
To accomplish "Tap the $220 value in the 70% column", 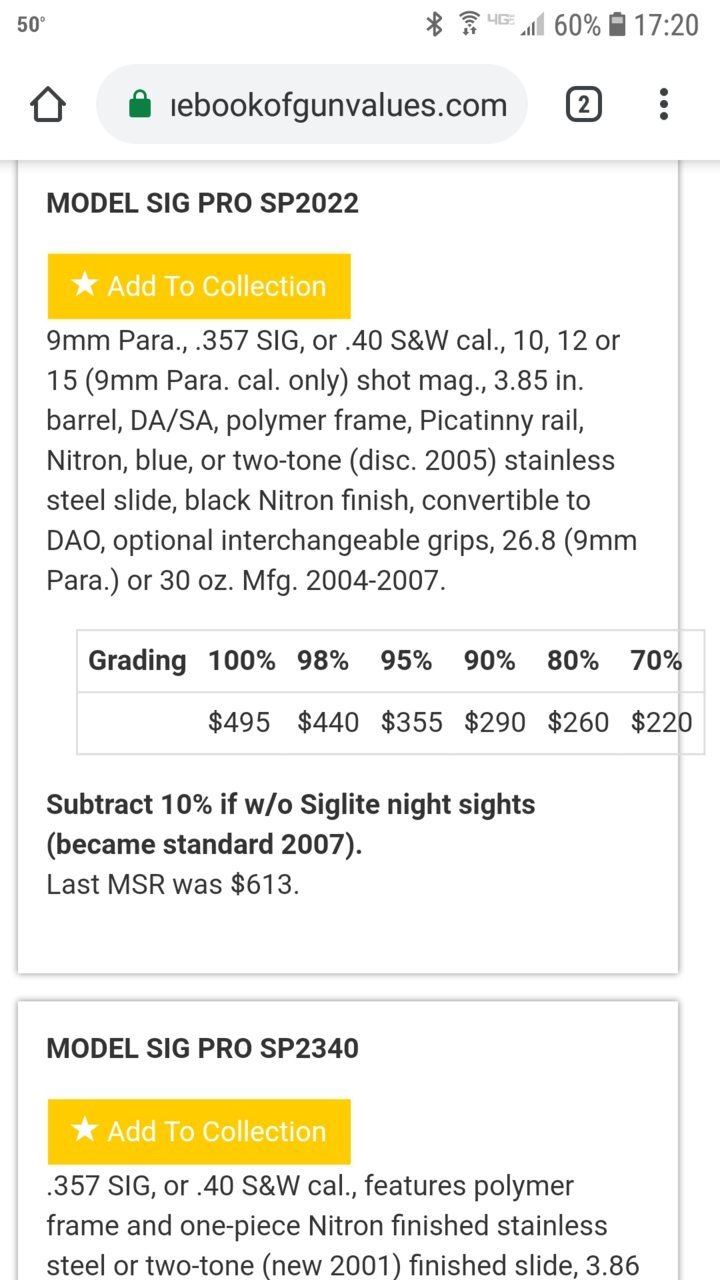I will click(x=661, y=722).
